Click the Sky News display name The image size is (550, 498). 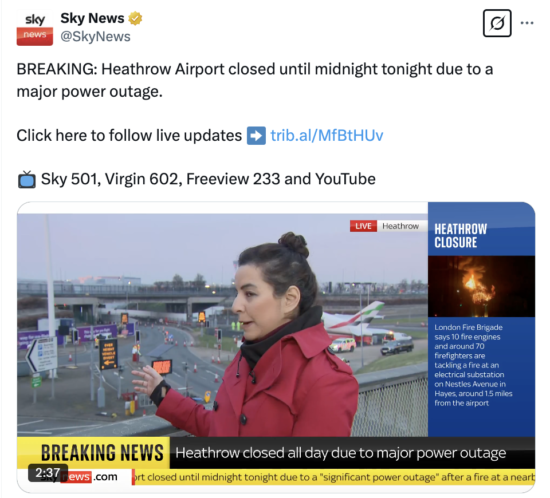tap(92, 18)
